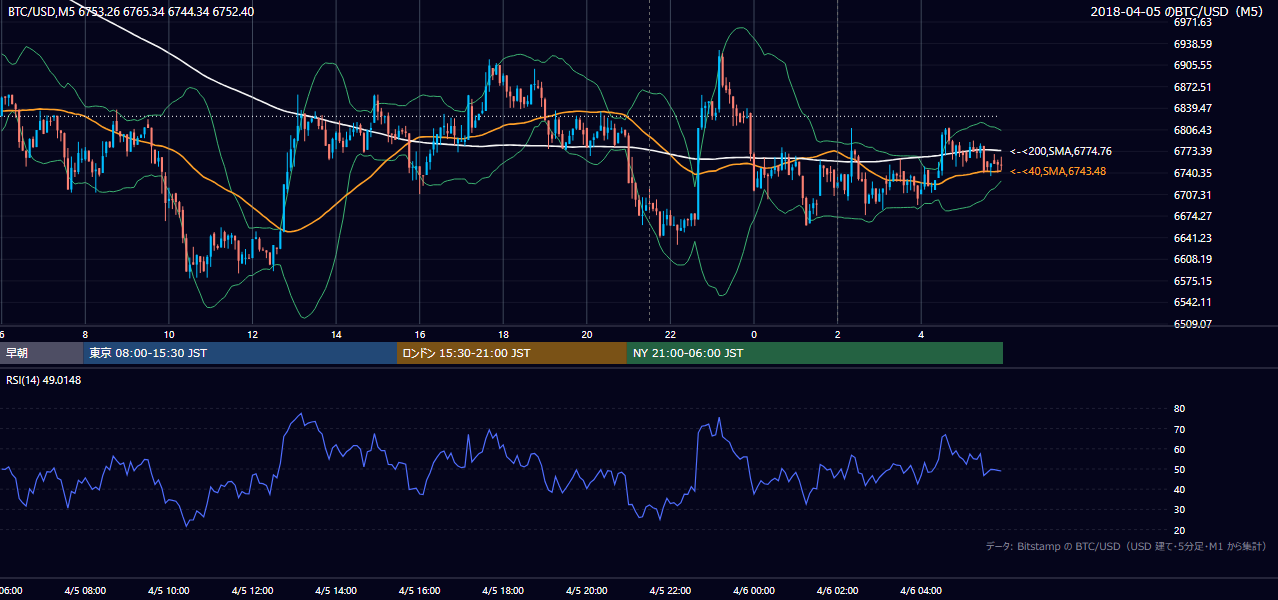This screenshot has width=1278, height=600.
Task: Click hour label 18 under price chart
Action: pyautogui.click(x=503, y=334)
